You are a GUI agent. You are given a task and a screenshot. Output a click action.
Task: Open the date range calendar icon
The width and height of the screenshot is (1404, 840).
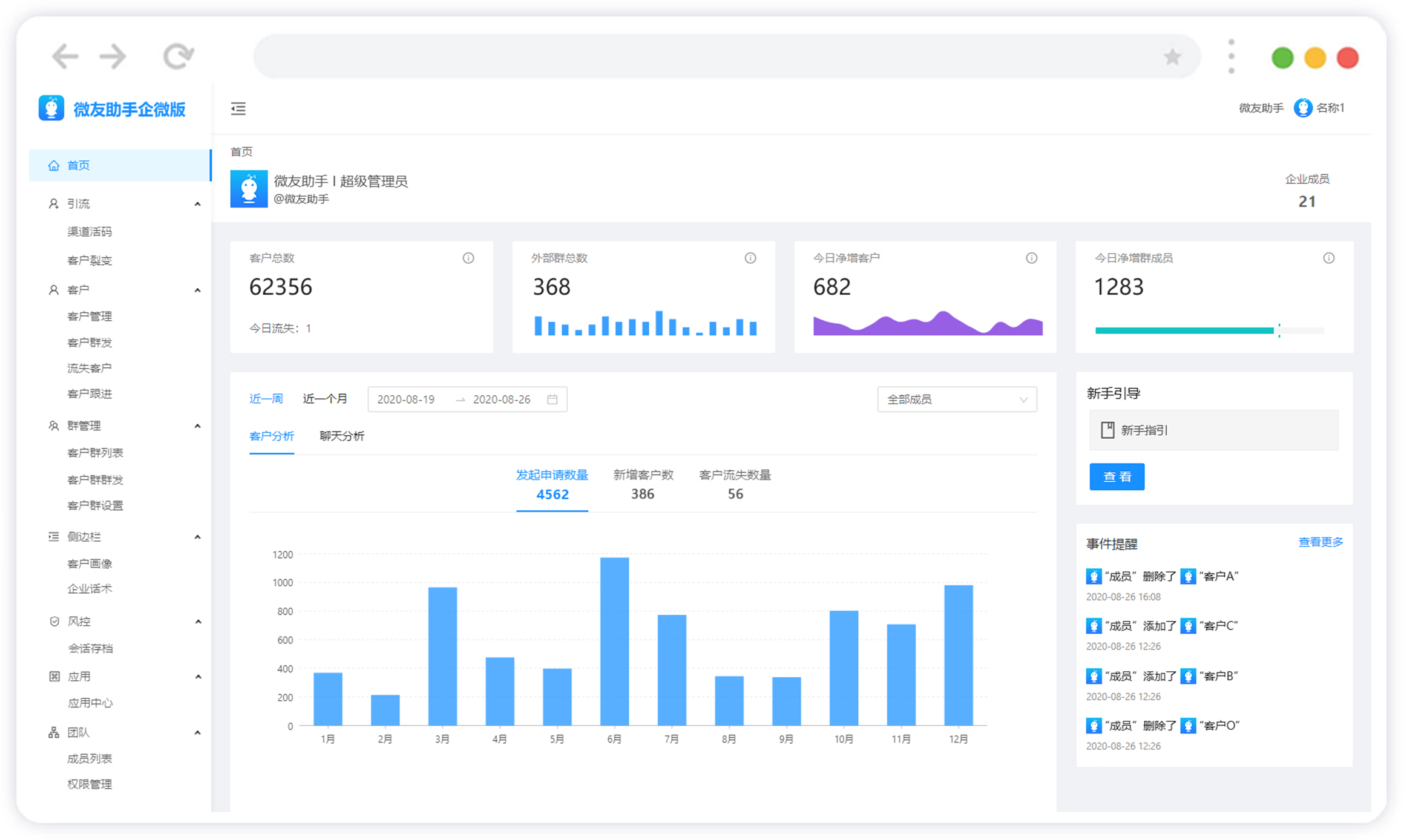click(552, 399)
